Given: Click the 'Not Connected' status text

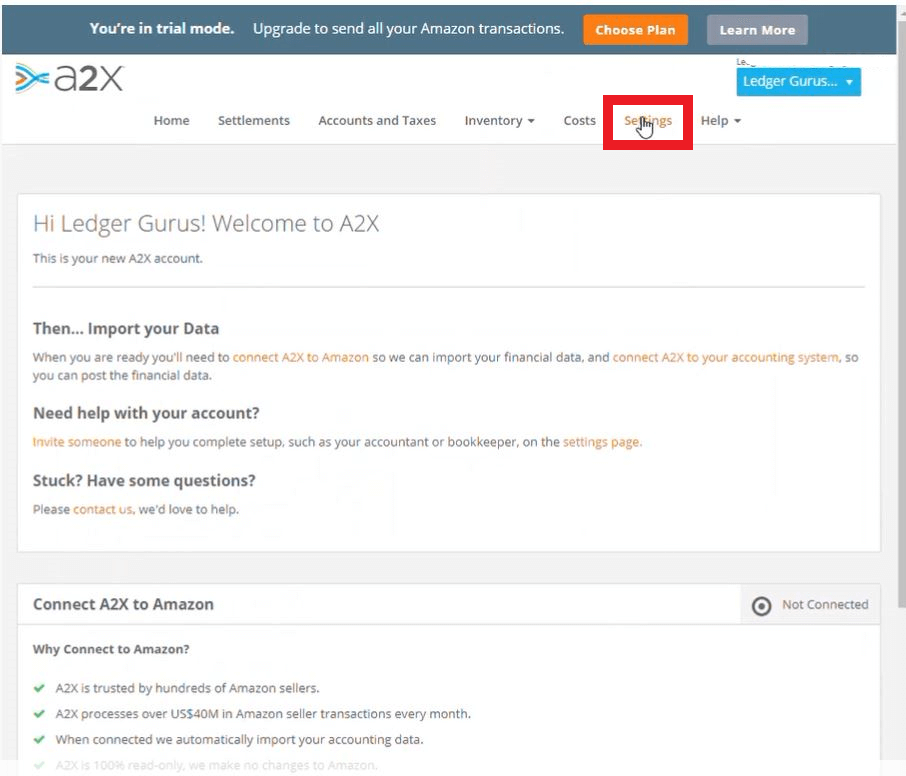Looking at the screenshot, I should (x=825, y=604).
